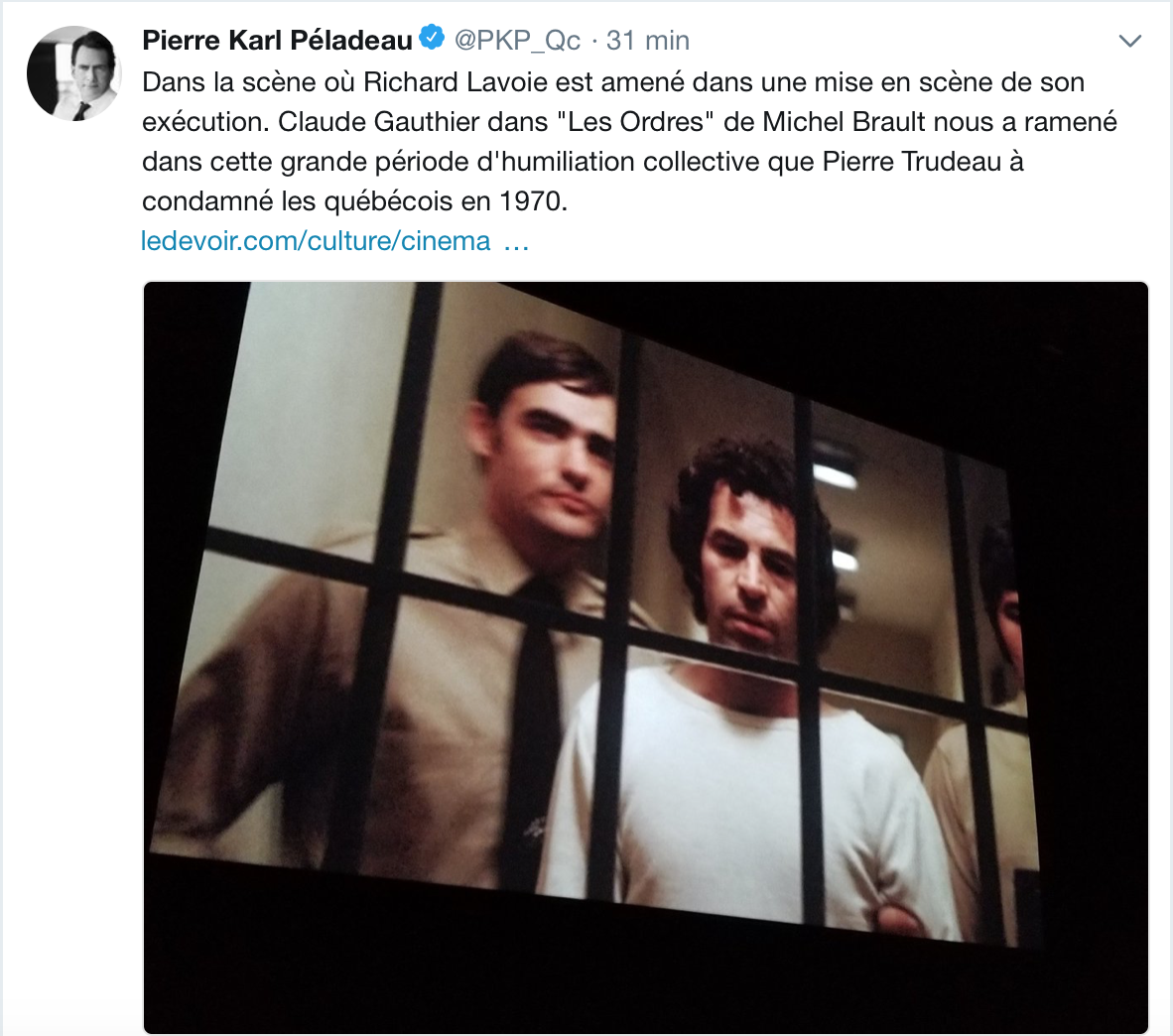Image resolution: width=1173 pixels, height=1036 pixels.
Task: Click the word "exécution" in the tweet
Action: (x=202, y=122)
